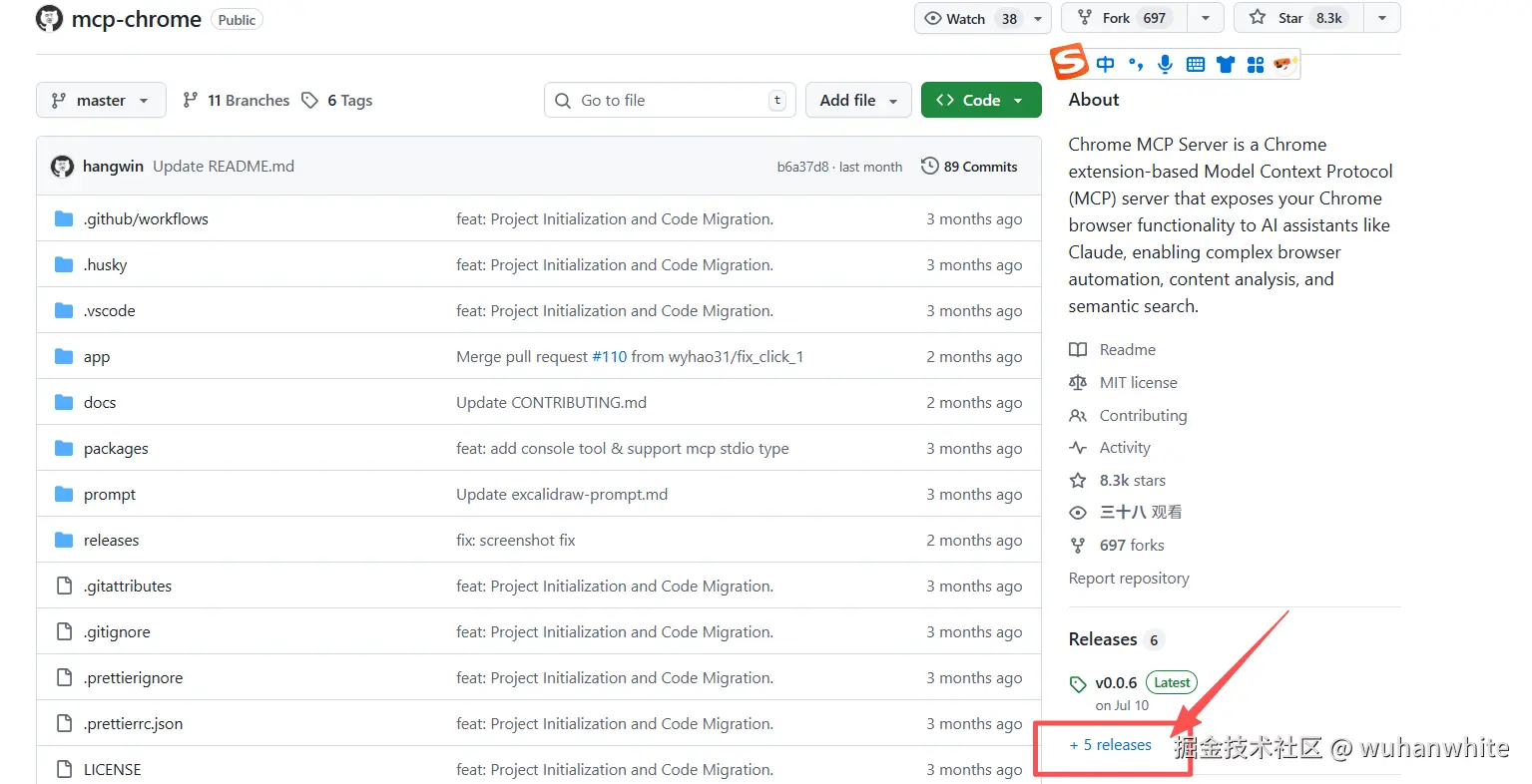Click the Sogou soft keyboard icon
The height and width of the screenshot is (784, 1532).
(x=1196, y=65)
